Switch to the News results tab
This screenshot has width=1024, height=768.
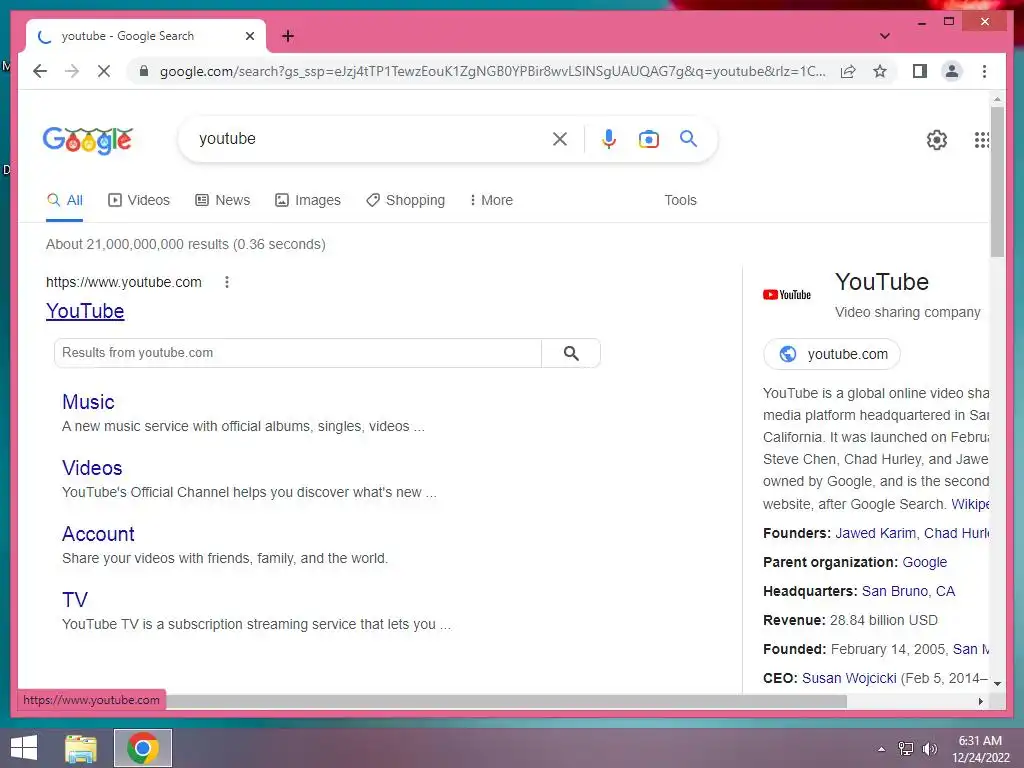coord(223,200)
